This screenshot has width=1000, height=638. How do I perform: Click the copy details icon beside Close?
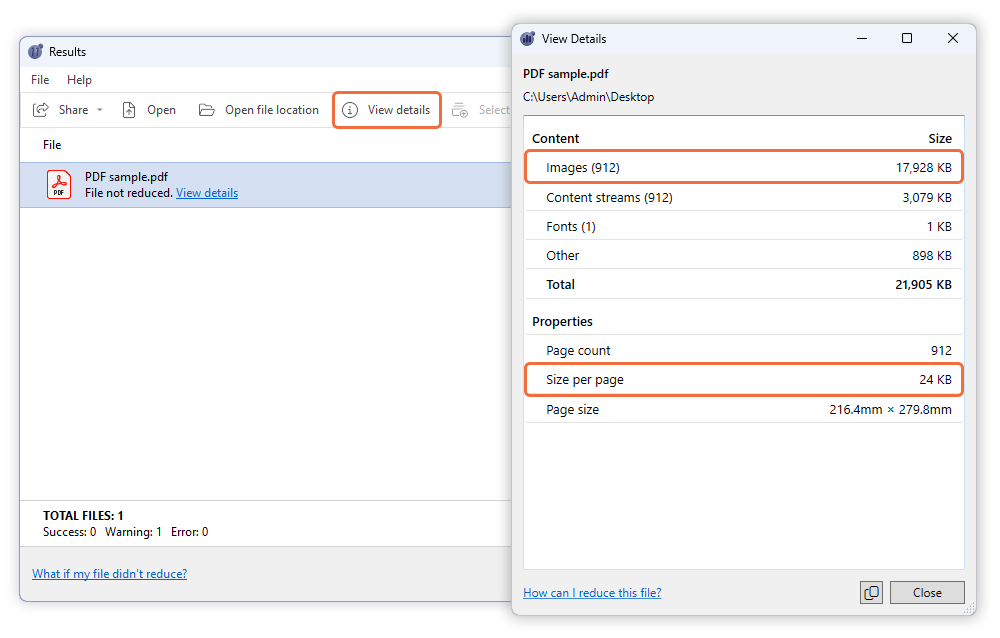tap(871, 593)
